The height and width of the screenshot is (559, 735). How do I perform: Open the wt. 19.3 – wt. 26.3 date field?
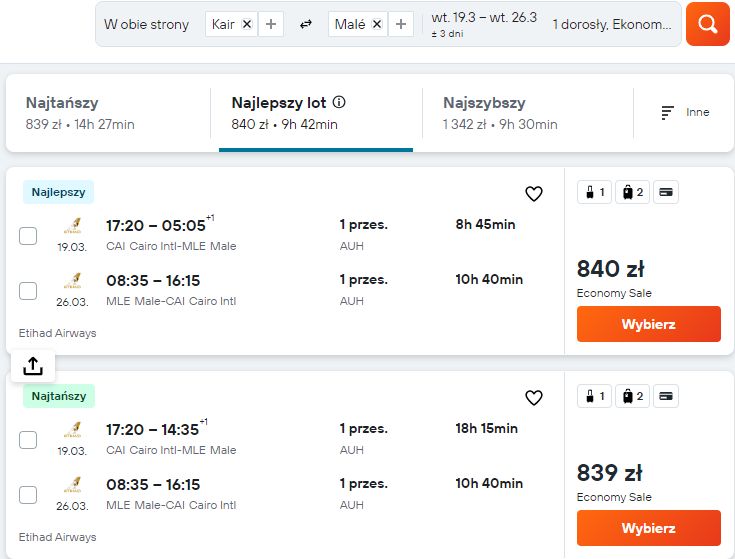tap(484, 24)
